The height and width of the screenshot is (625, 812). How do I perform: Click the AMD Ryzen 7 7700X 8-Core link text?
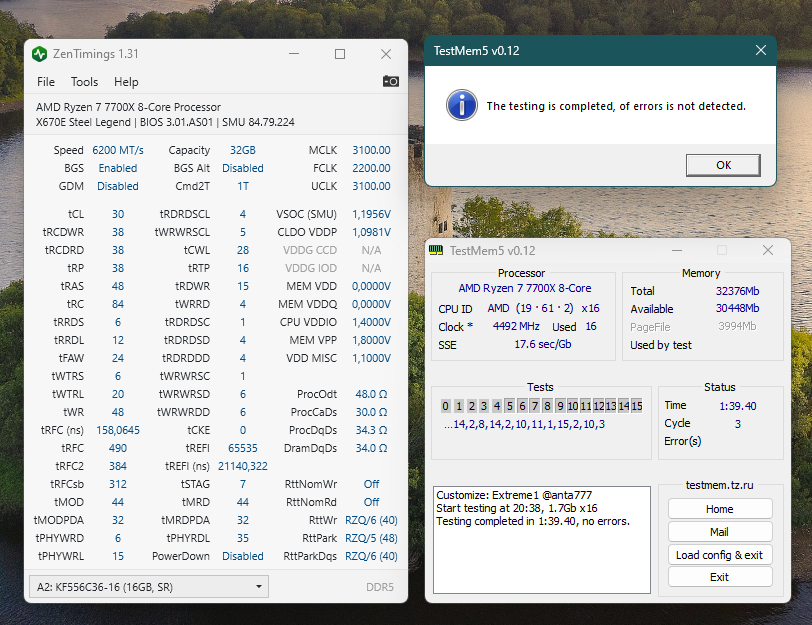(525, 288)
